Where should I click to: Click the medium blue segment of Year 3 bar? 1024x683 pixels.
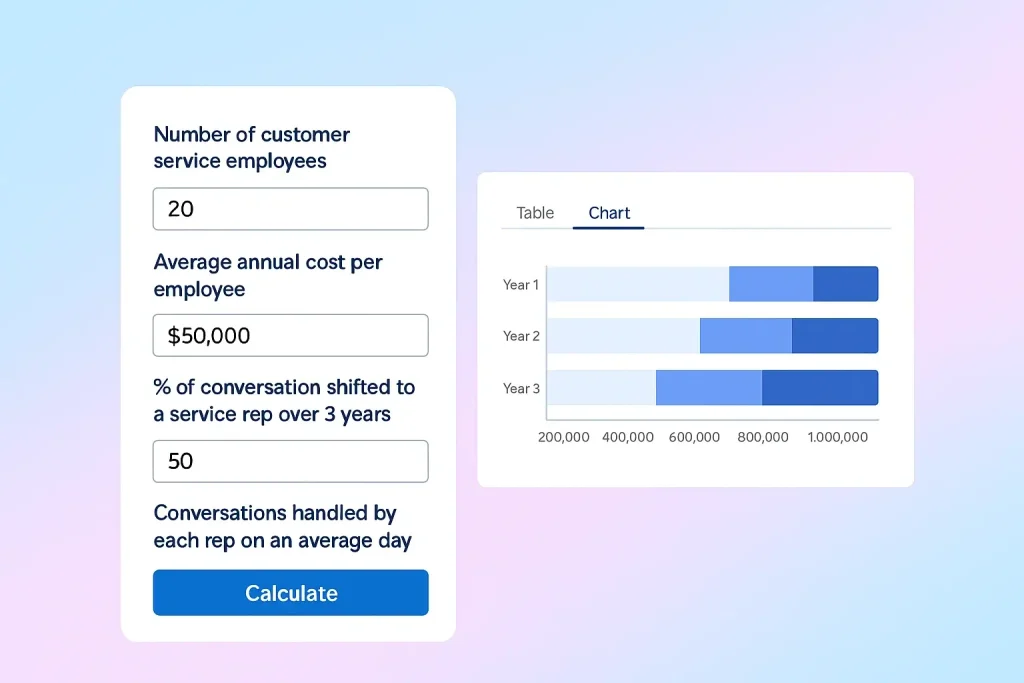coord(709,388)
